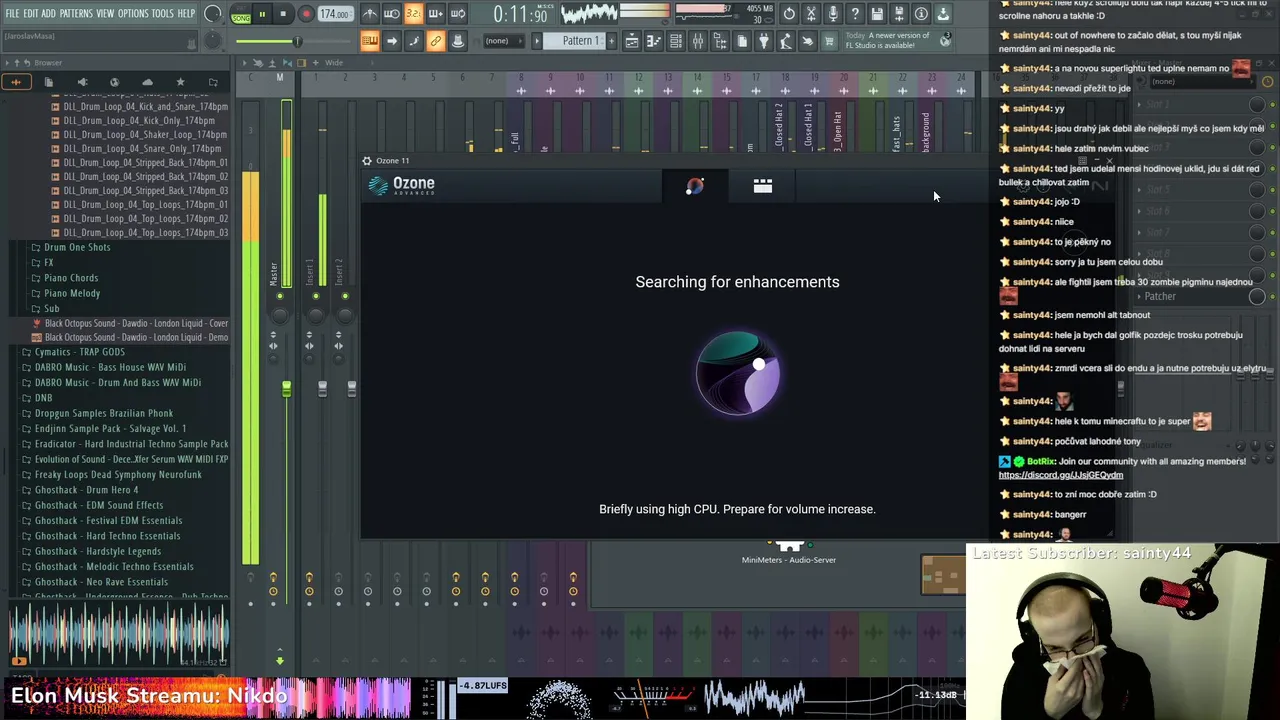Click the export/render download icon
Image resolution: width=1280 pixels, height=720 pixels.
[x=943, y=14]
